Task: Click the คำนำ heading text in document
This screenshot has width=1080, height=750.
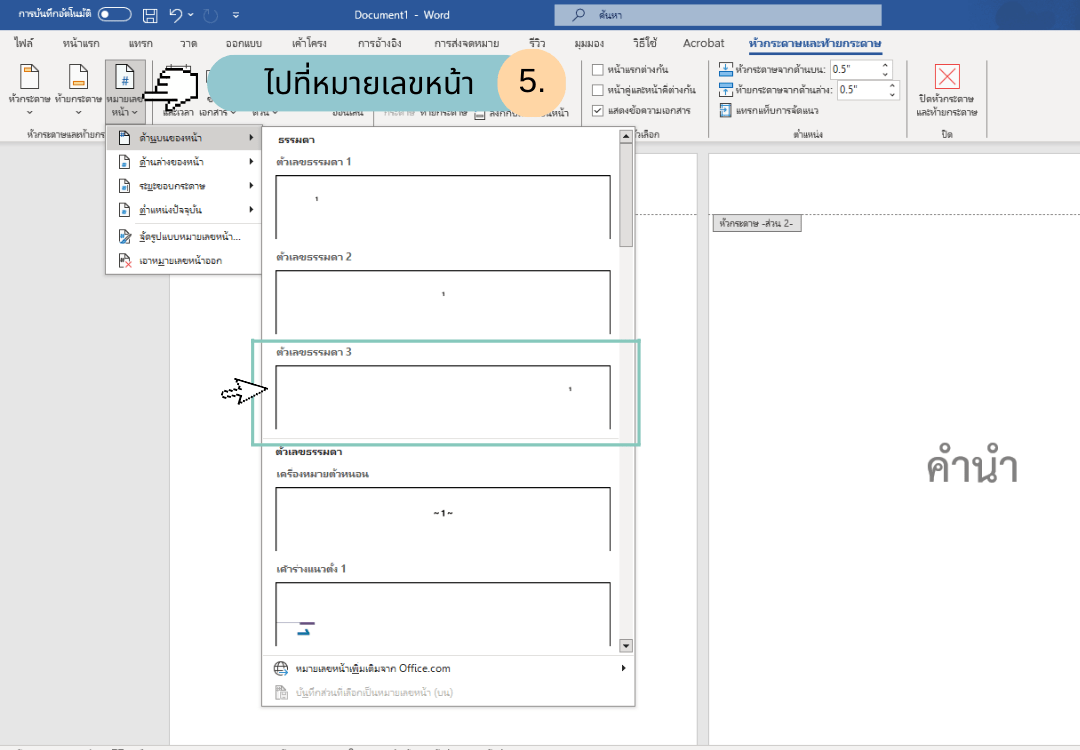Action: coord(972,467)
